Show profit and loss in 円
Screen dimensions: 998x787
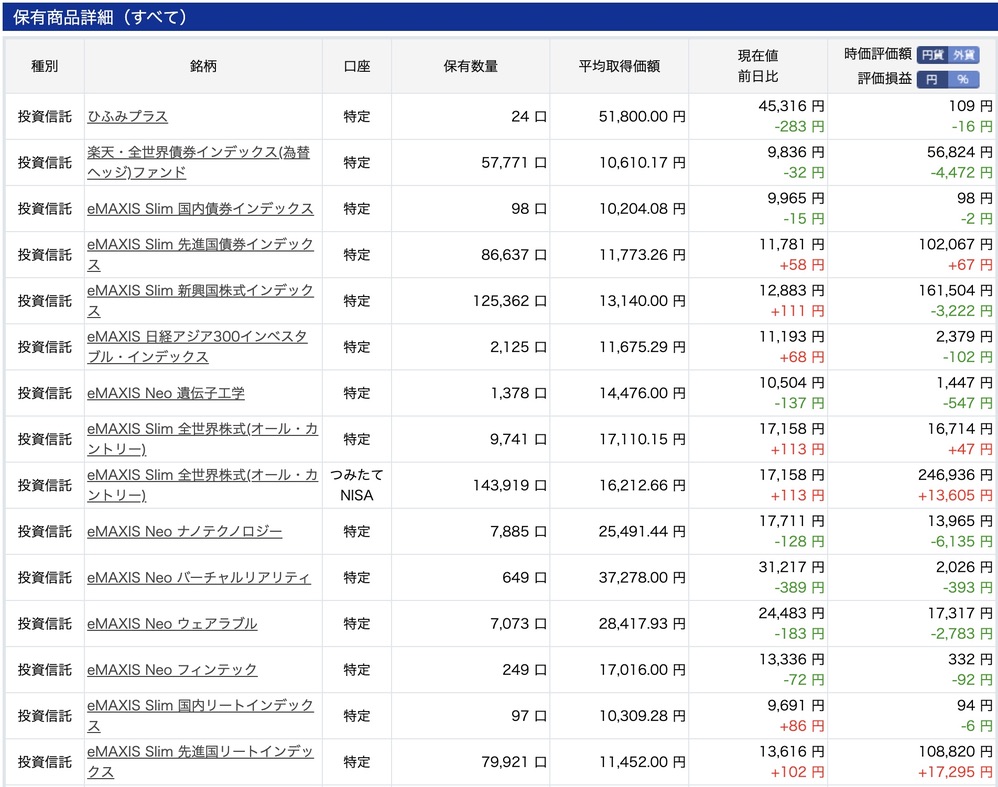pyautogui.click(x=932, y=79)
